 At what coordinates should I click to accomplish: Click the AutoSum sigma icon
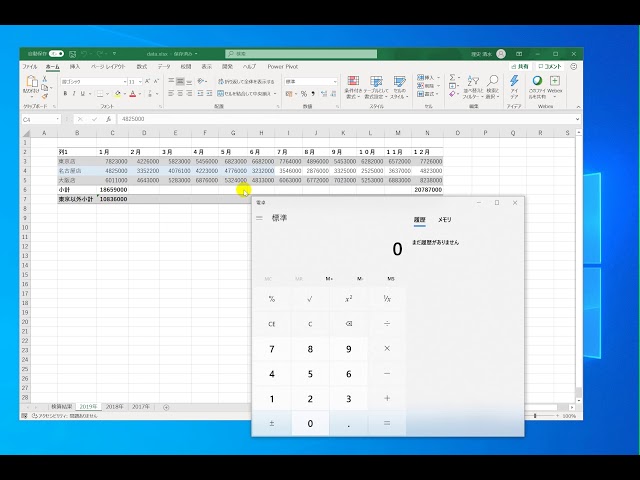coord(452,77)
